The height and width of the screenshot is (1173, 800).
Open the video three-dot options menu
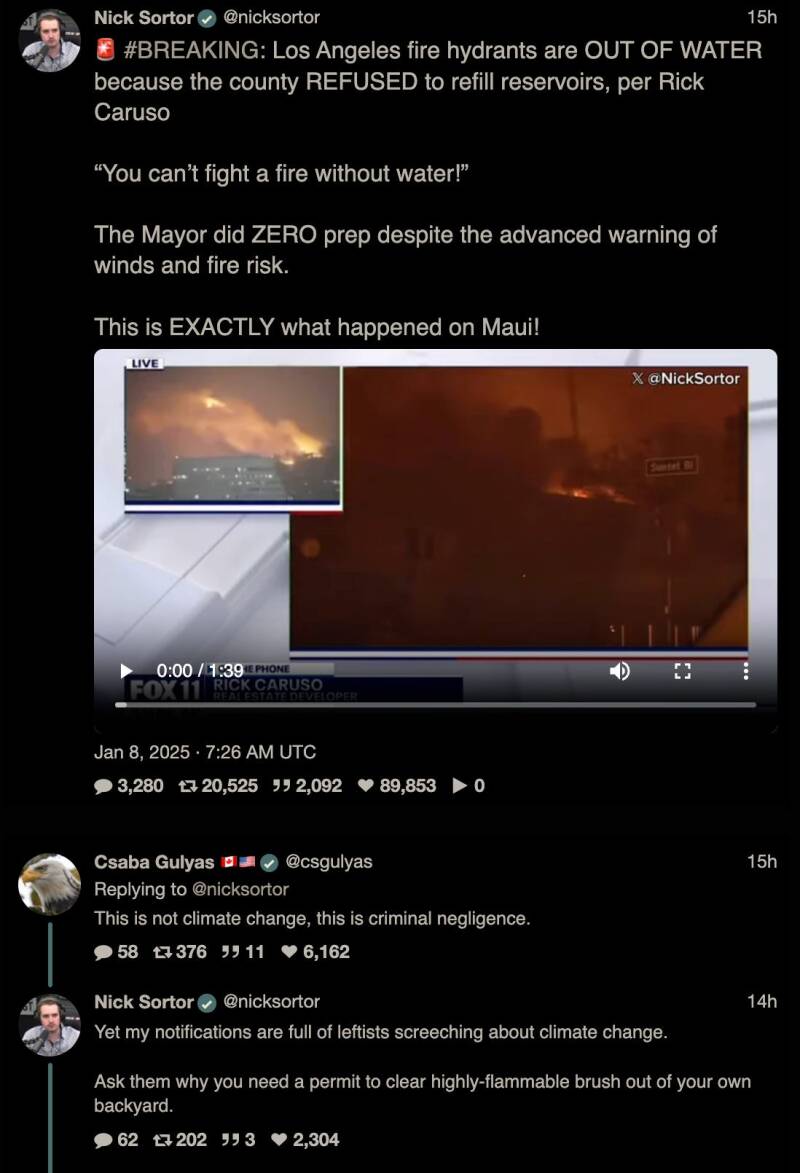(x=745, y=671)
